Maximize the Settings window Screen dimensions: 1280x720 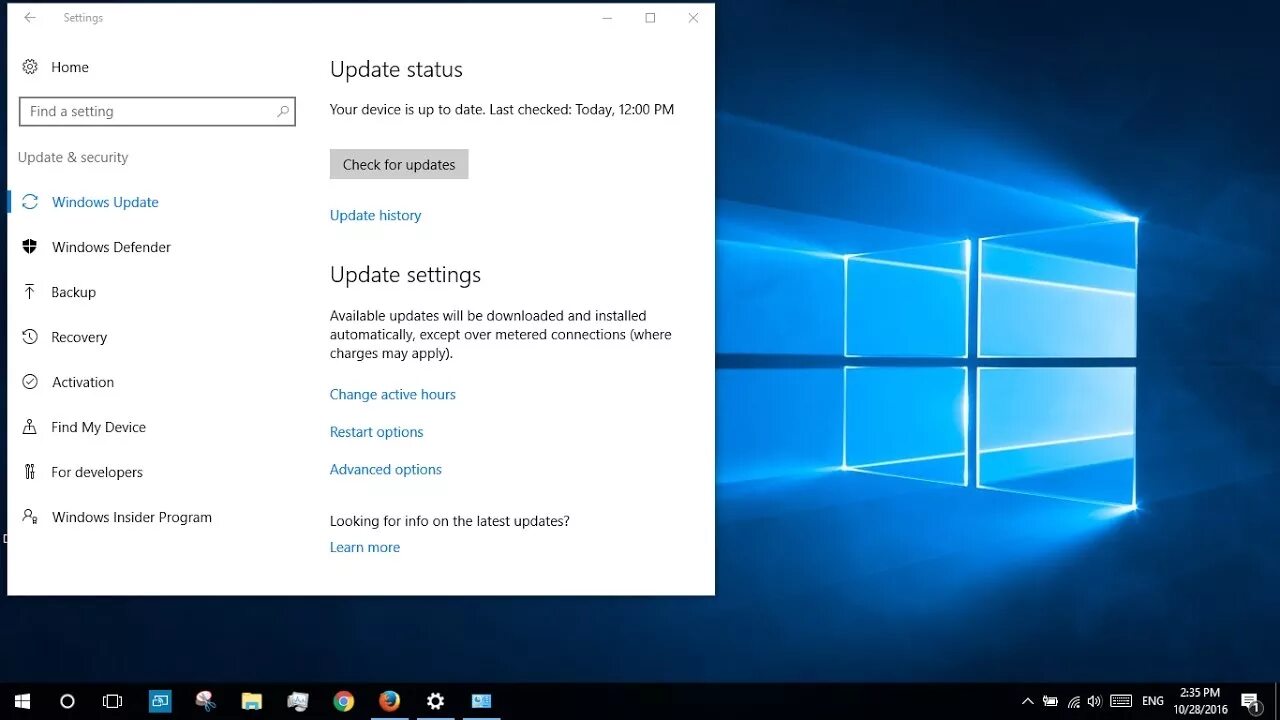coord(650,18)
